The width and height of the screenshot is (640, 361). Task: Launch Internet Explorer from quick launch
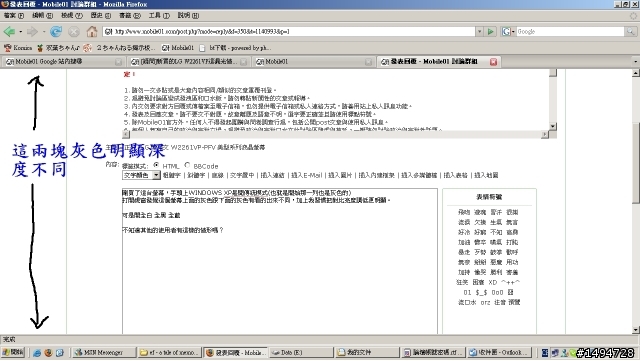point(37,352)
